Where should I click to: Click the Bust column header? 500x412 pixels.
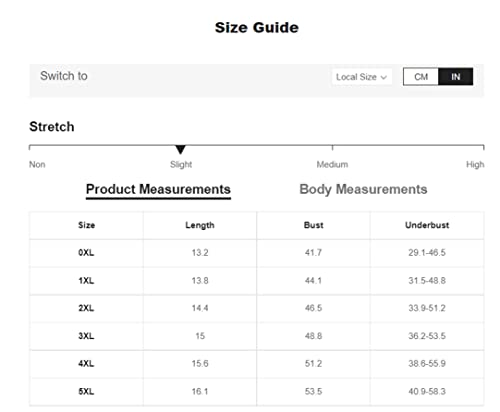pyautogui.click(x=313, y=225)
